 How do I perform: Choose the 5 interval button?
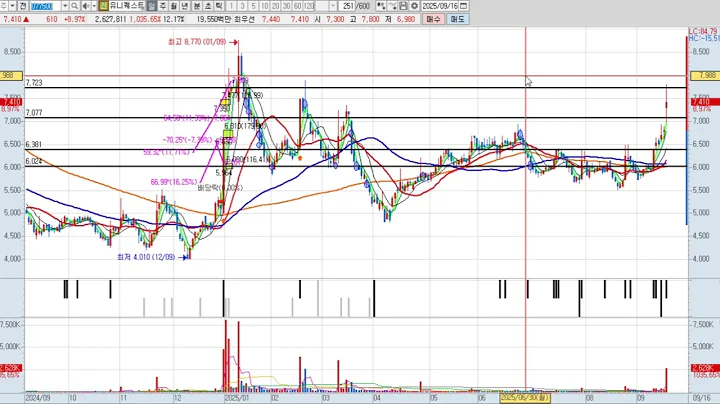click(253, 6)
